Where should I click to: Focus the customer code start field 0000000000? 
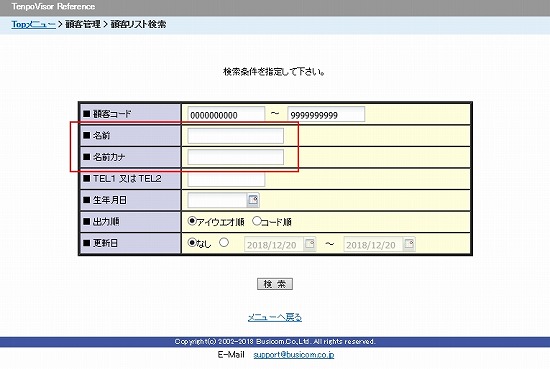tap(226, 115)
